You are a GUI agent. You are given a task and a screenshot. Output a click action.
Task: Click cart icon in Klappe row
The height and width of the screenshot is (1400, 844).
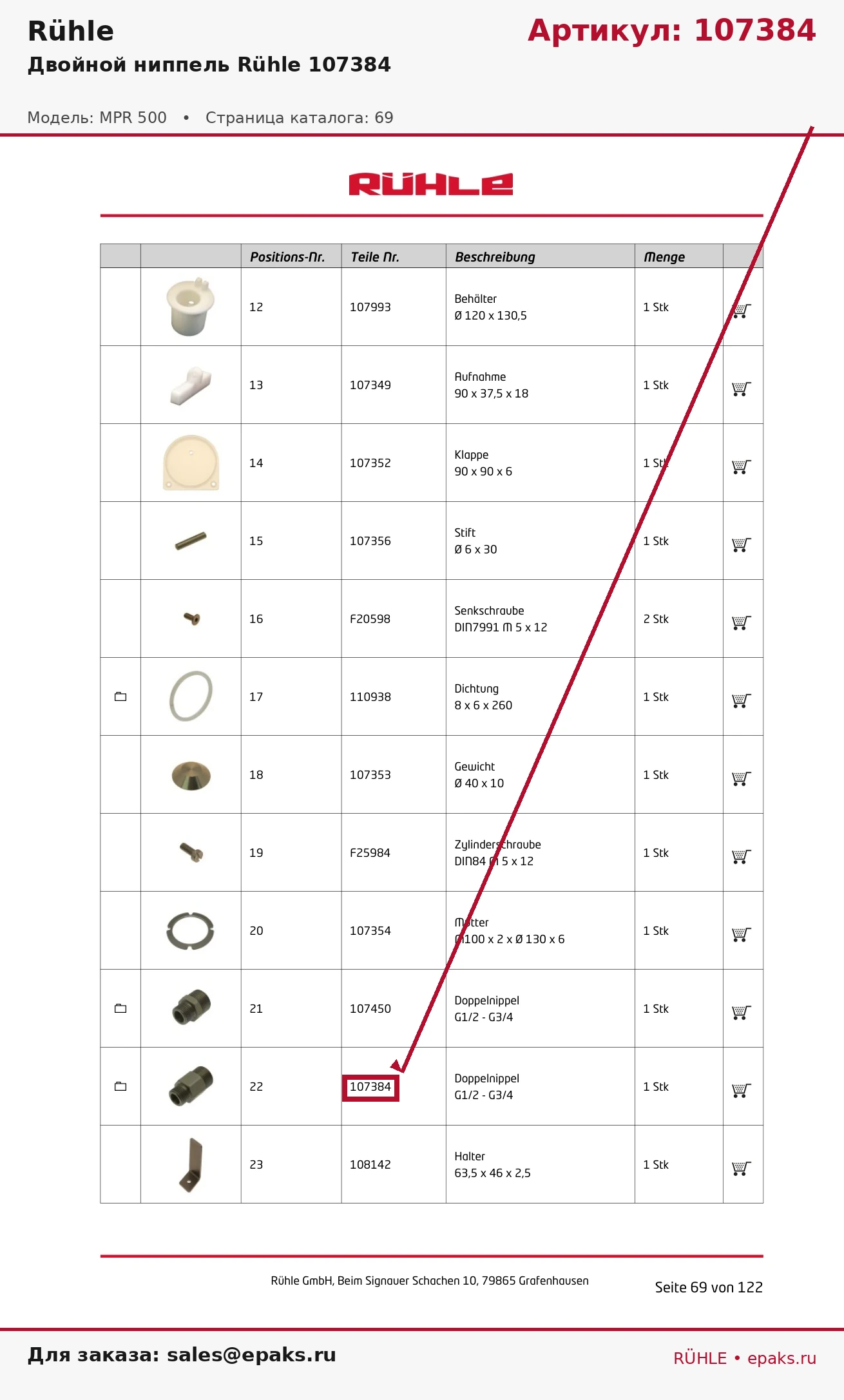click(742, 466)
